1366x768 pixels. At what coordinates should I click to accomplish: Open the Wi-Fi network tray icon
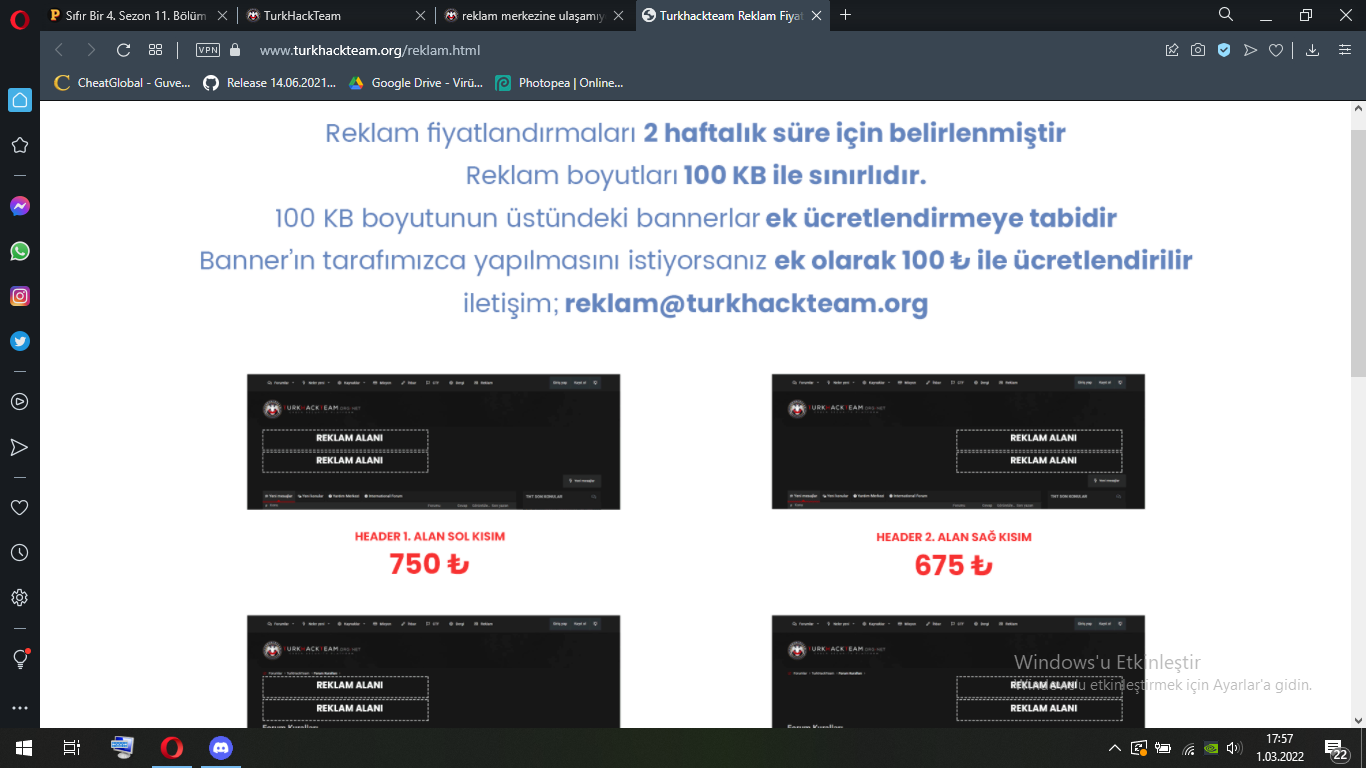(1188, 748)
